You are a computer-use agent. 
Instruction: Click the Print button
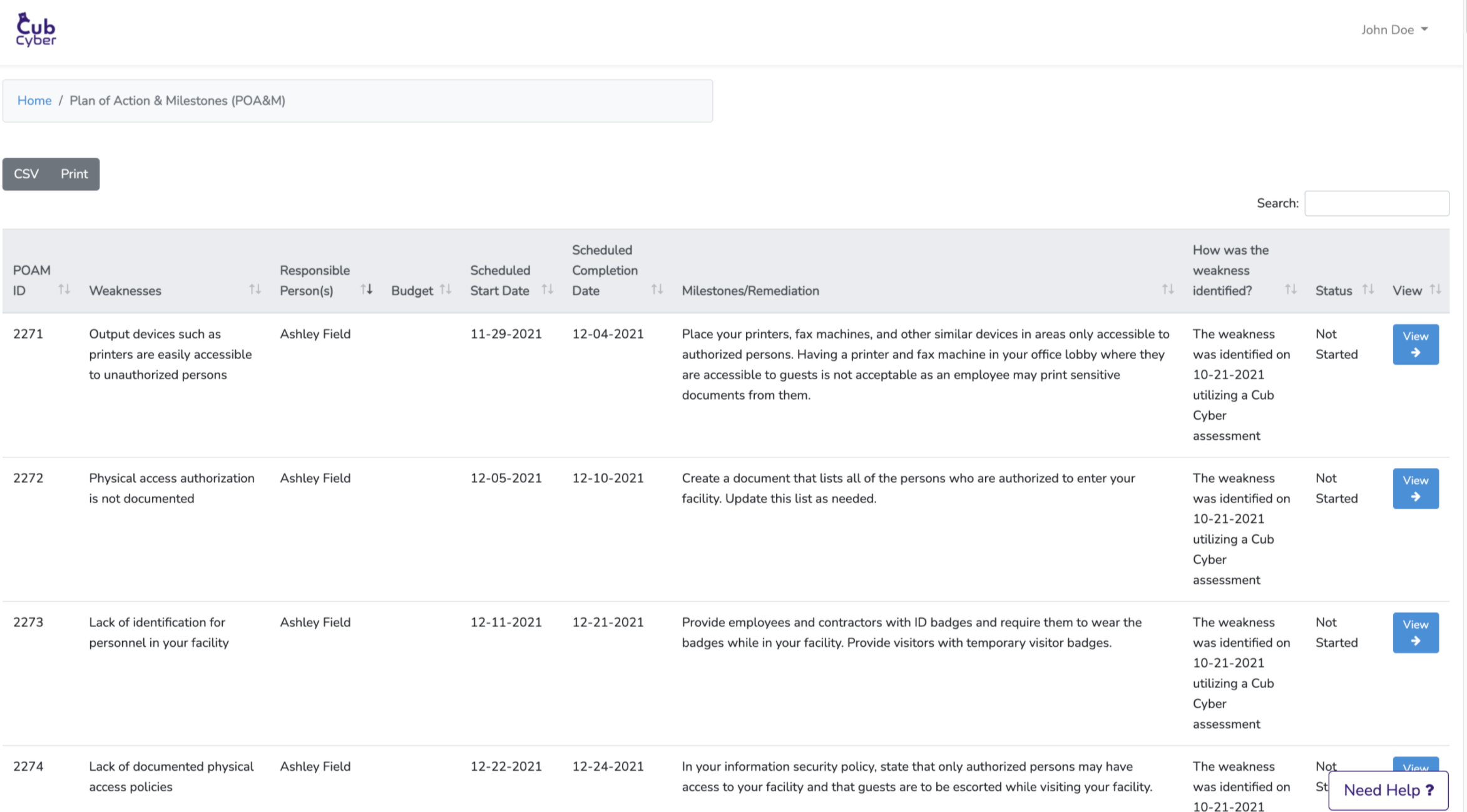(x=74, y=174)
